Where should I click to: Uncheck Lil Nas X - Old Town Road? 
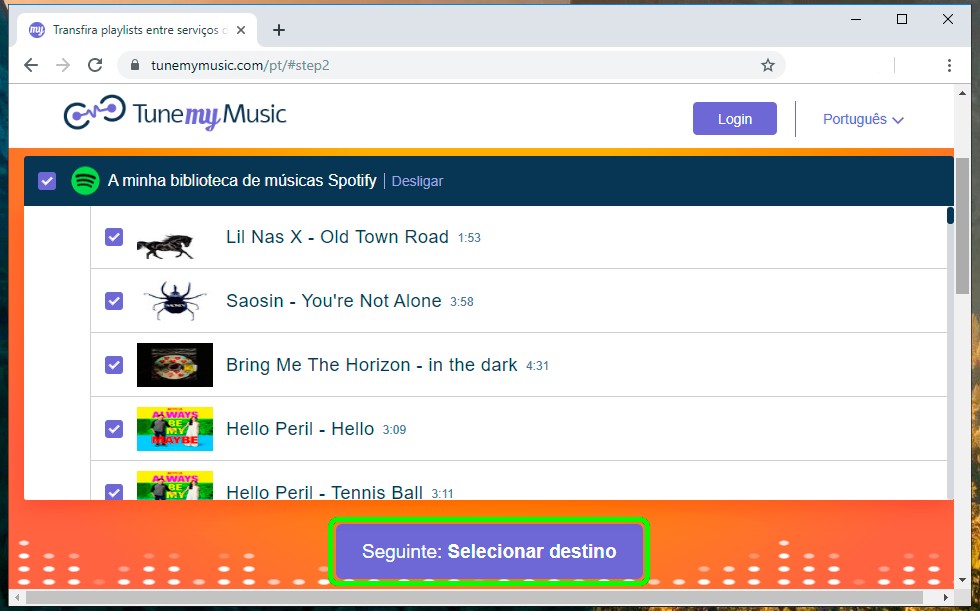114,237
